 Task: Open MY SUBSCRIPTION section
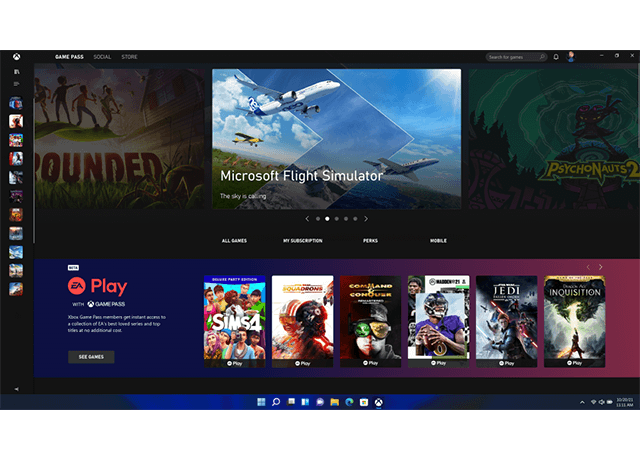[303, 241]
